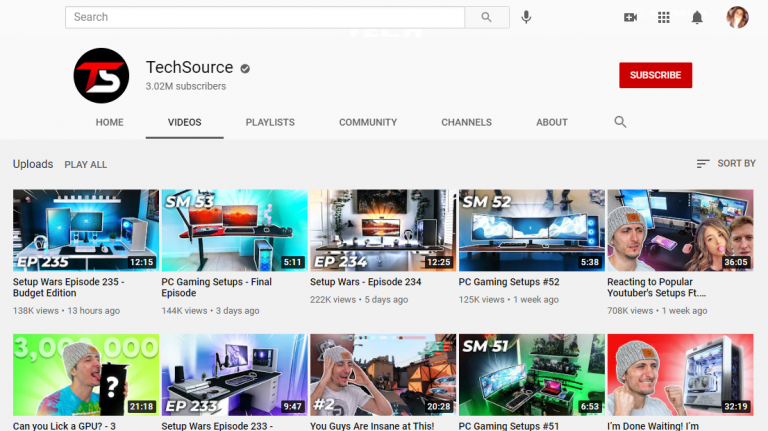Click 222K views 5 days ago text
The height and width of the screenshot is (431, 768).
click(x=359, y=300)
